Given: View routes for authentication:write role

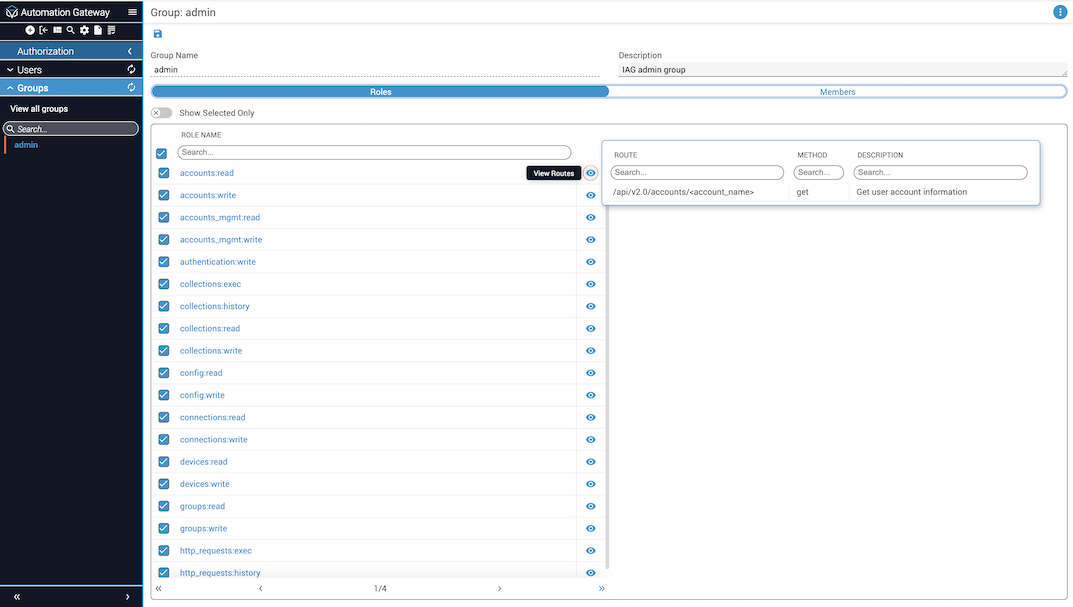Looking at the screenshot, I should tap(591, 262).
